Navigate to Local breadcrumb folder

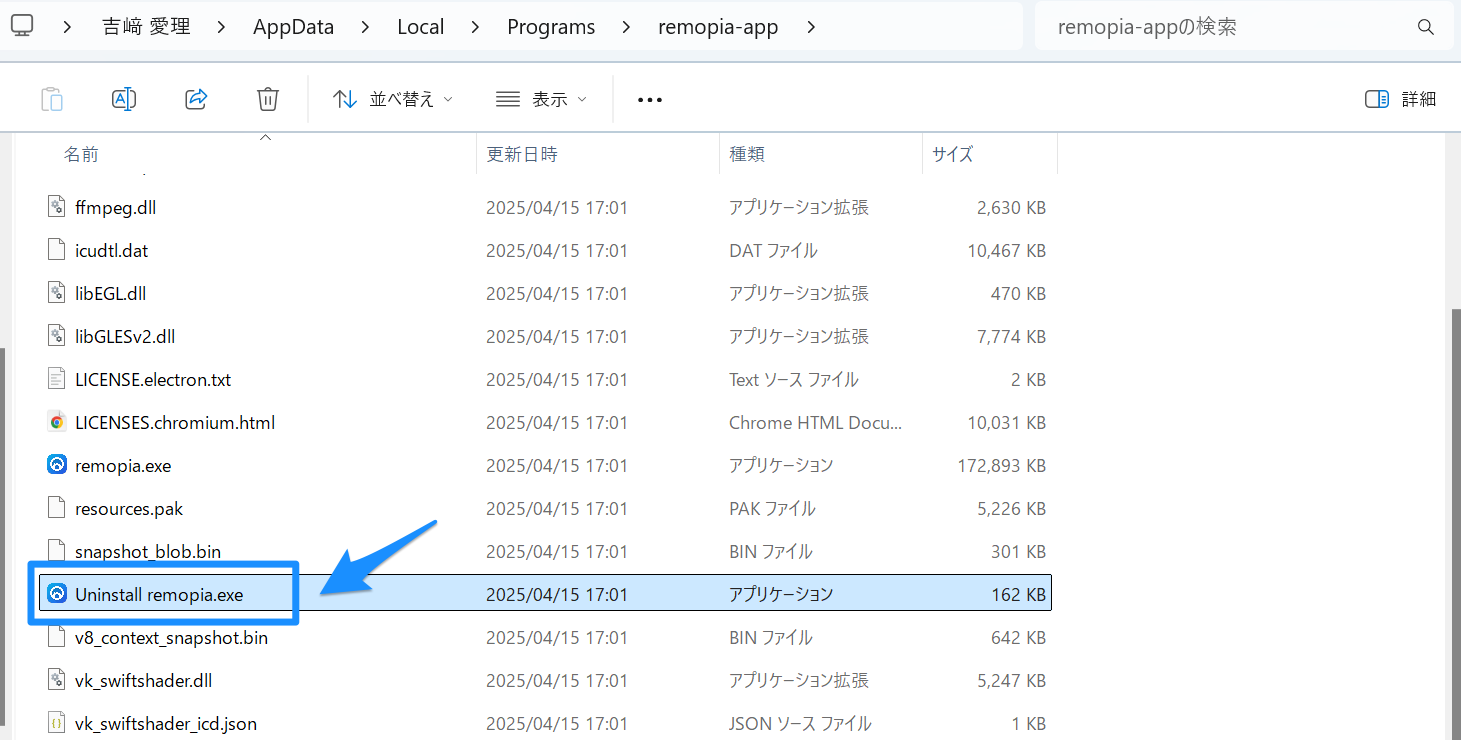(421, 27)
